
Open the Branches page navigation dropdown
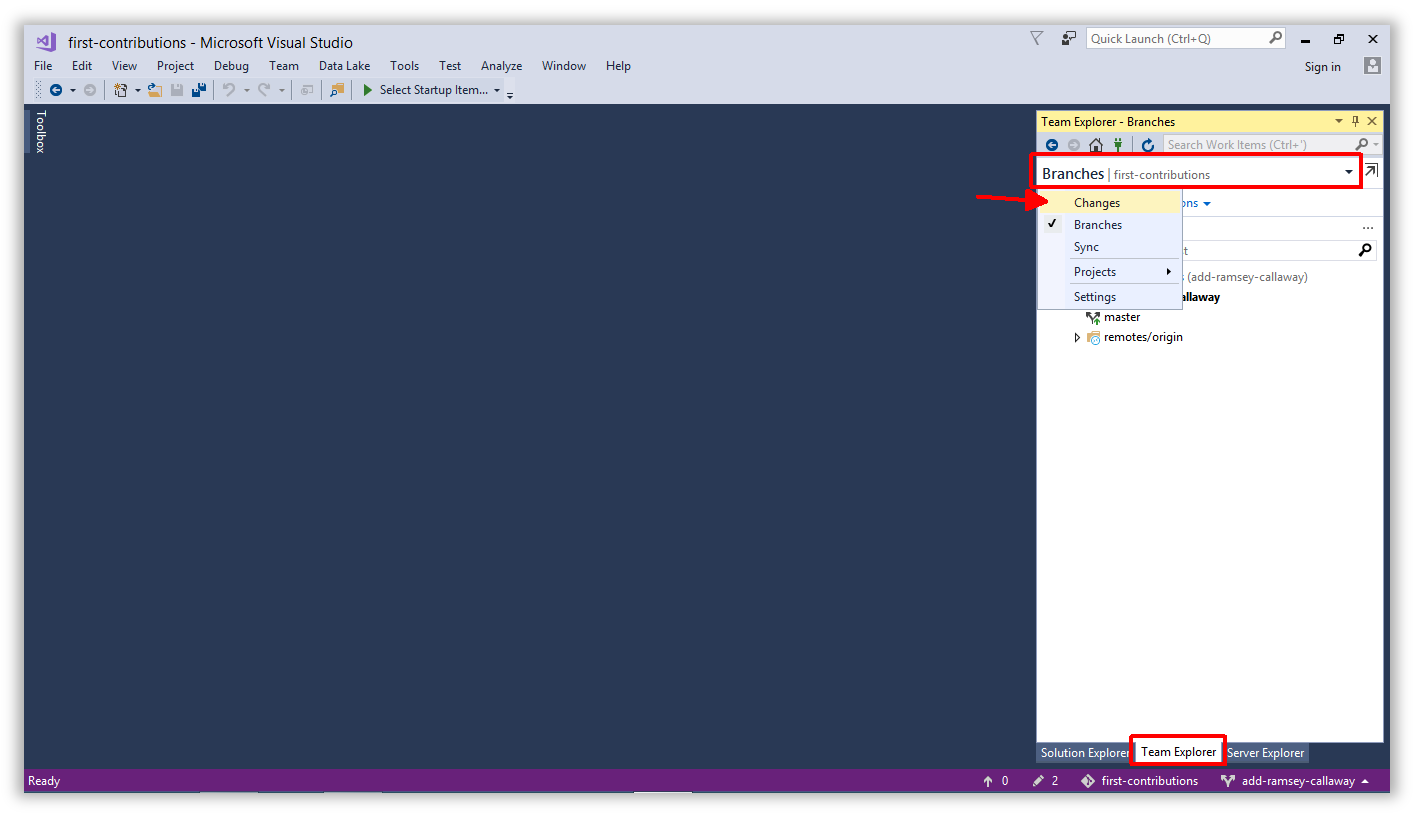(x=1349, y=172)
